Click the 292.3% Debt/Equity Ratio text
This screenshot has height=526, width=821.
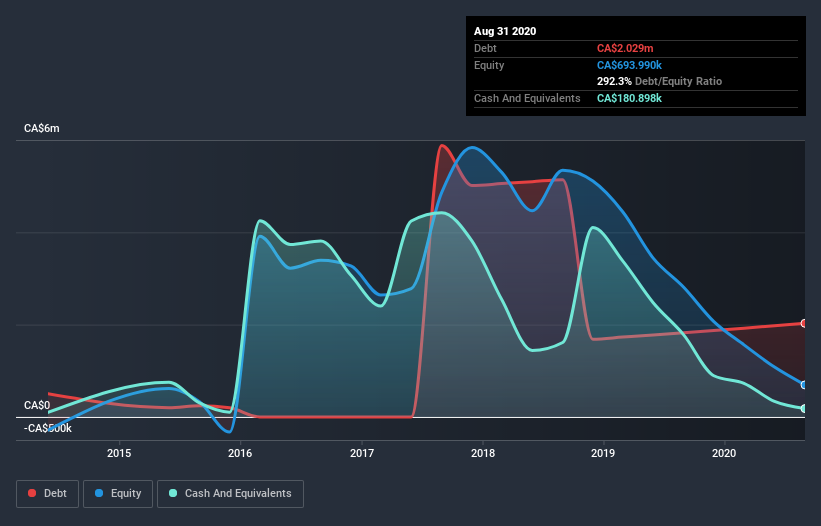pyautogui.click(x=659, y=81)
